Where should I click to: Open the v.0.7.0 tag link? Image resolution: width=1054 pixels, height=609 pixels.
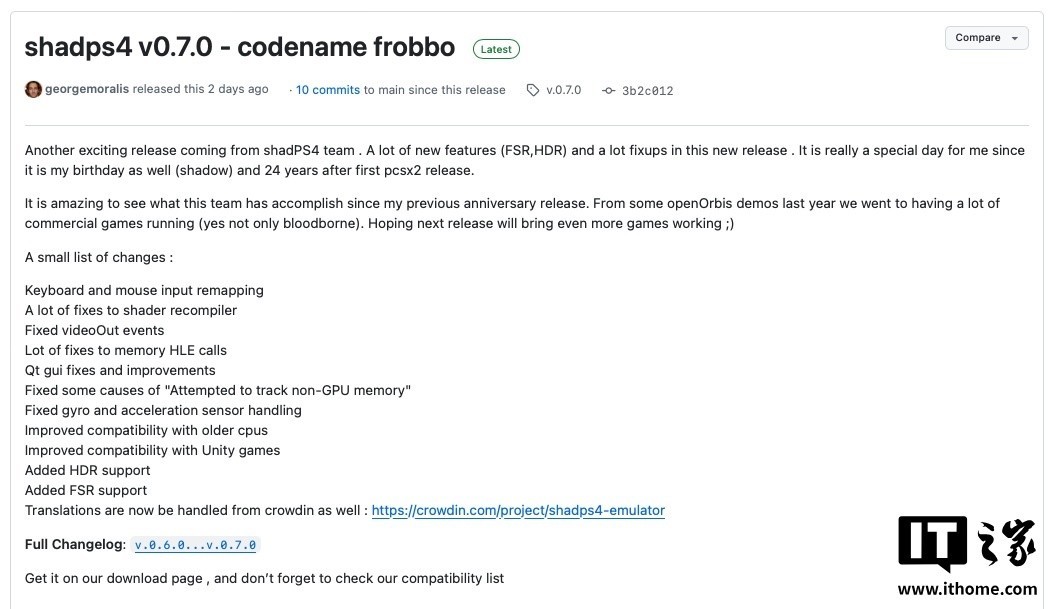pos(563,90)
